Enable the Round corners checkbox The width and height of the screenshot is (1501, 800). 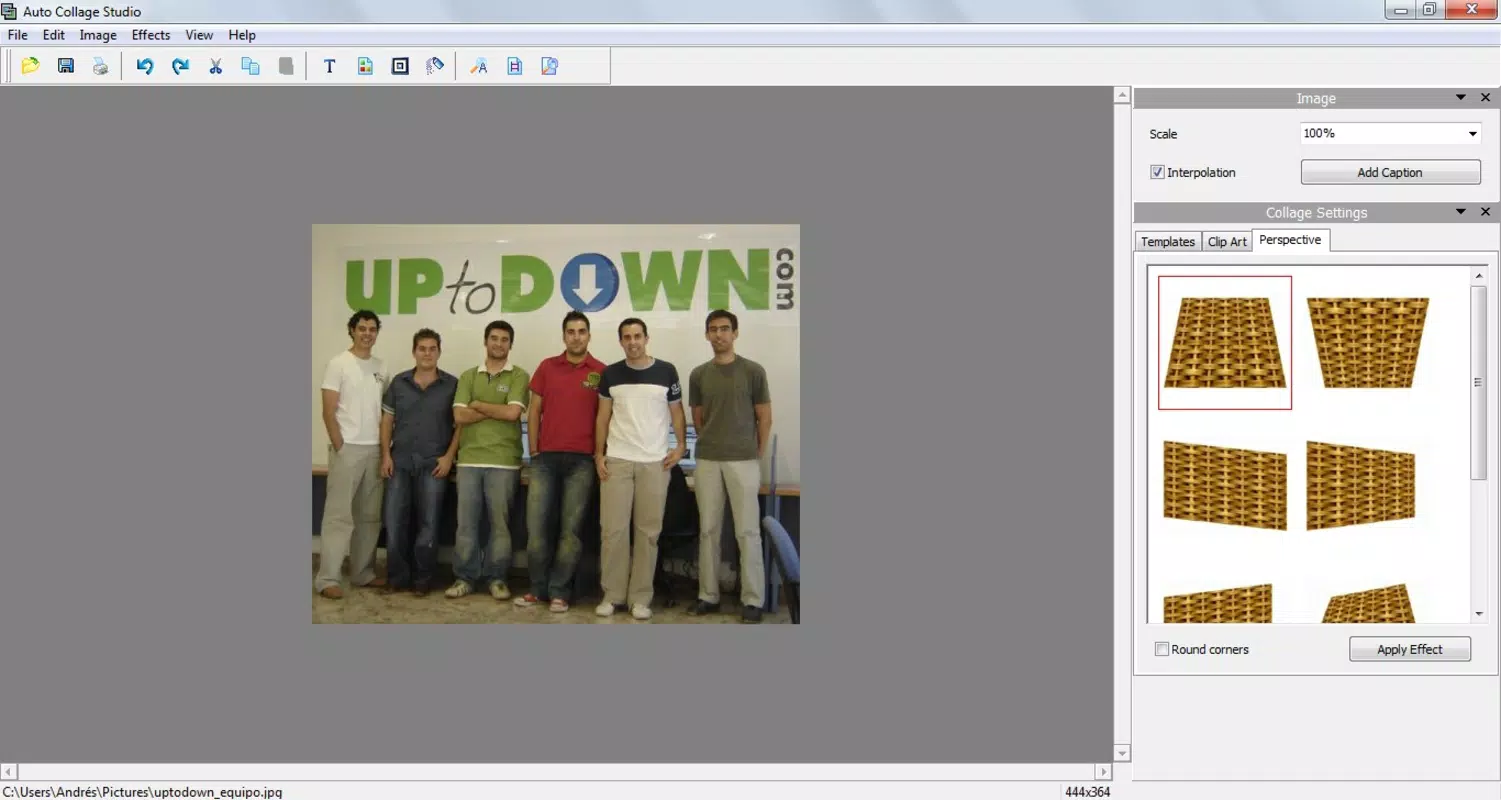(1162, 649)
